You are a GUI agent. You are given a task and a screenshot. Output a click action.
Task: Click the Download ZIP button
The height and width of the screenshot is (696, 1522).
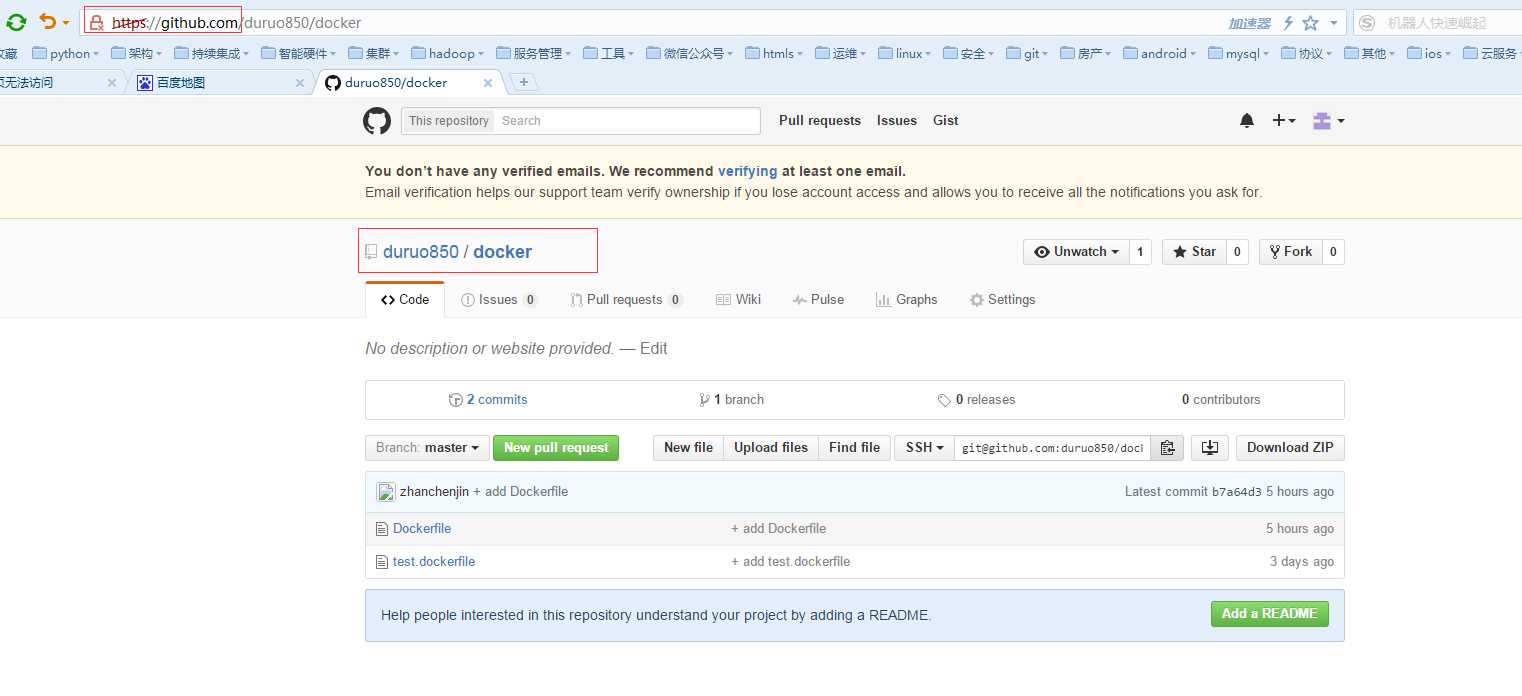click(x=1290, y=448)
